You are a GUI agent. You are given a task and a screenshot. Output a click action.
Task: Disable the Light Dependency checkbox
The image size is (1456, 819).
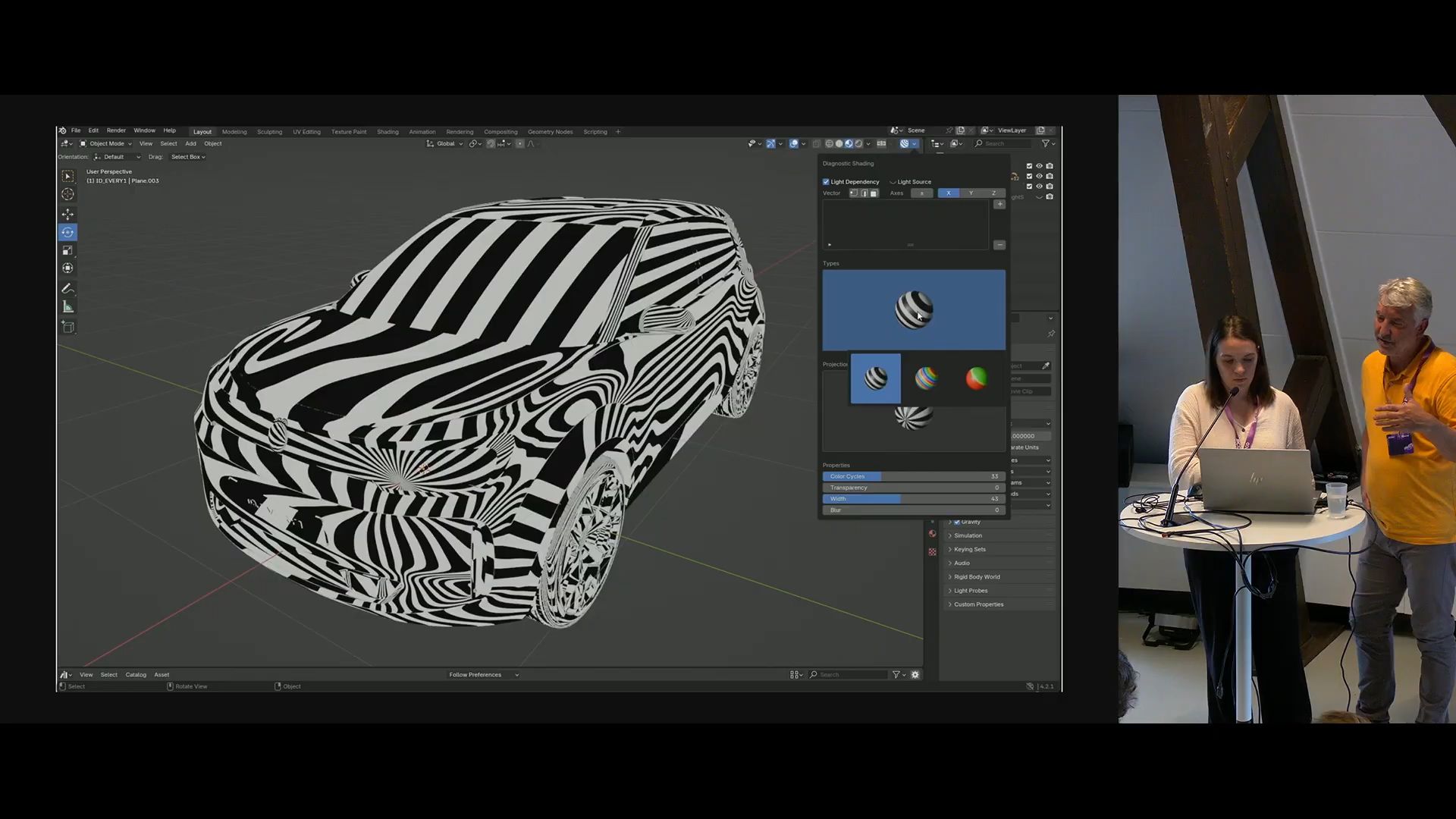(x=826, y=181)
